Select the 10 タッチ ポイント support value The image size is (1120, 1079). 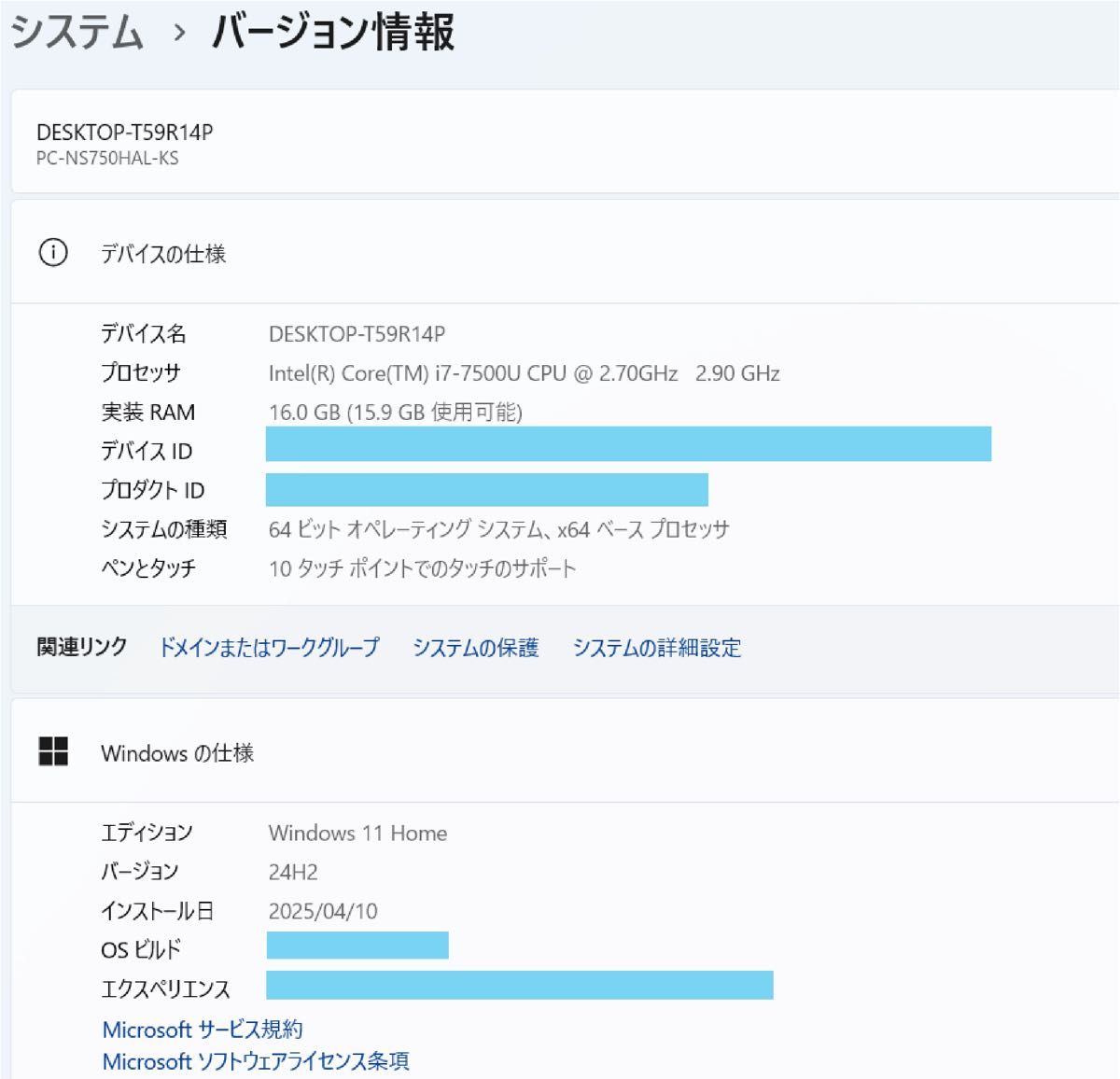[422, 568]
